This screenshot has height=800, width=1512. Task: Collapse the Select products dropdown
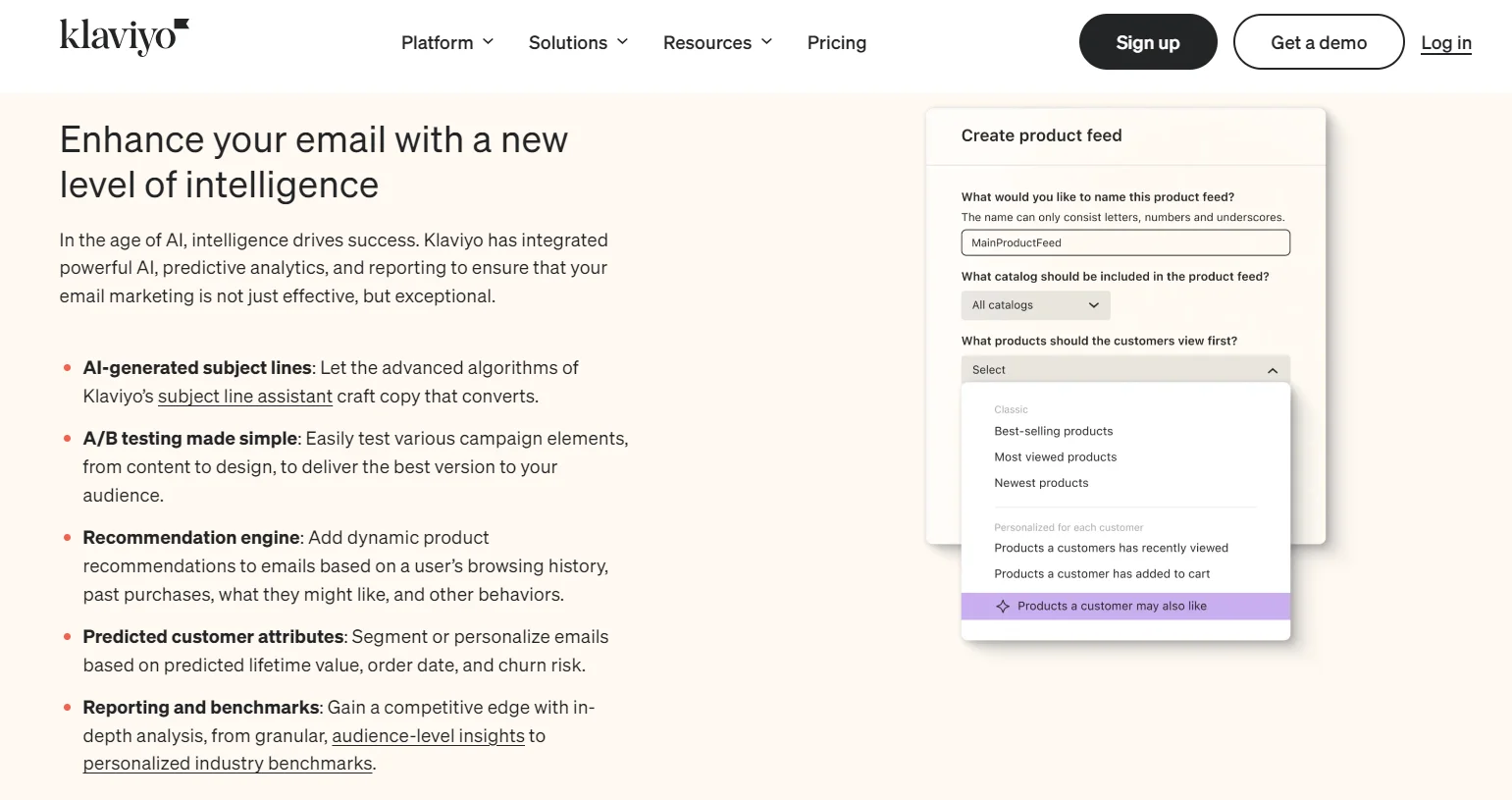click(x=1124, y=368)
